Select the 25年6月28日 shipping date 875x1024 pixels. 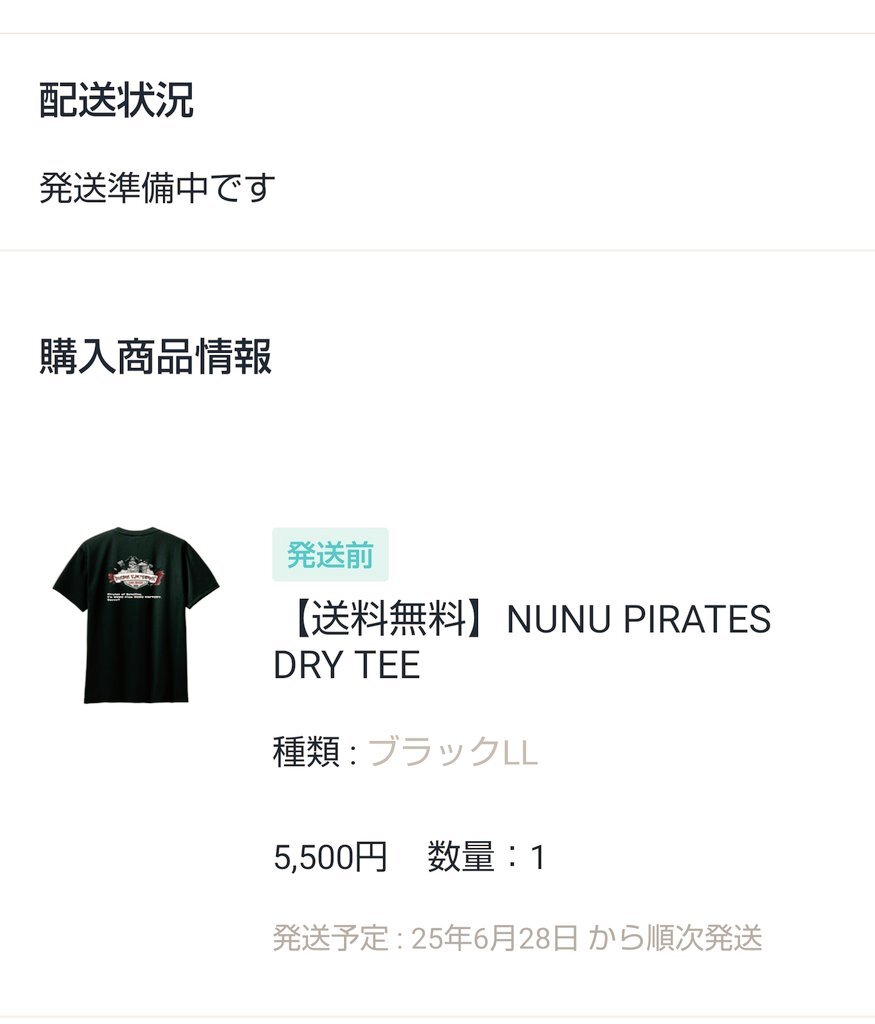tap(494, 938)
